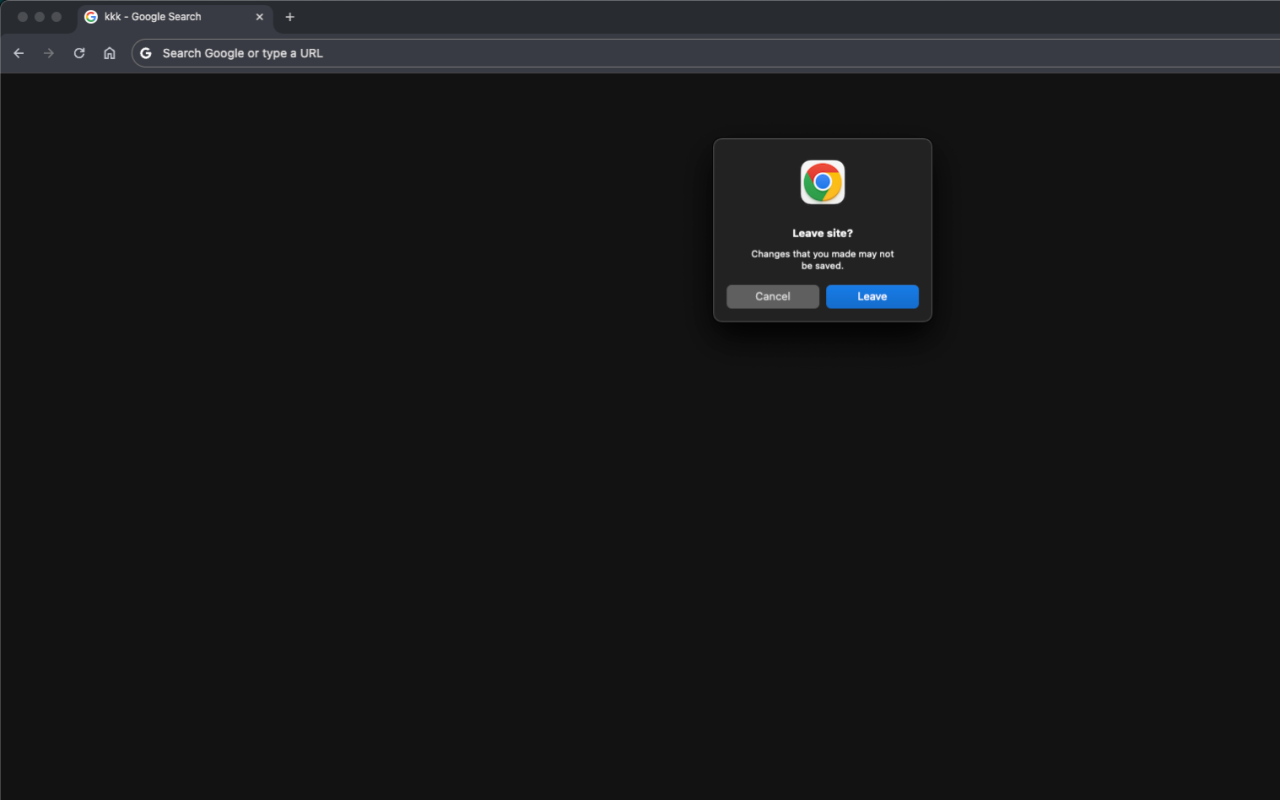
Task: Close the kkk - Google Search tab
Action: coord(260,17)
